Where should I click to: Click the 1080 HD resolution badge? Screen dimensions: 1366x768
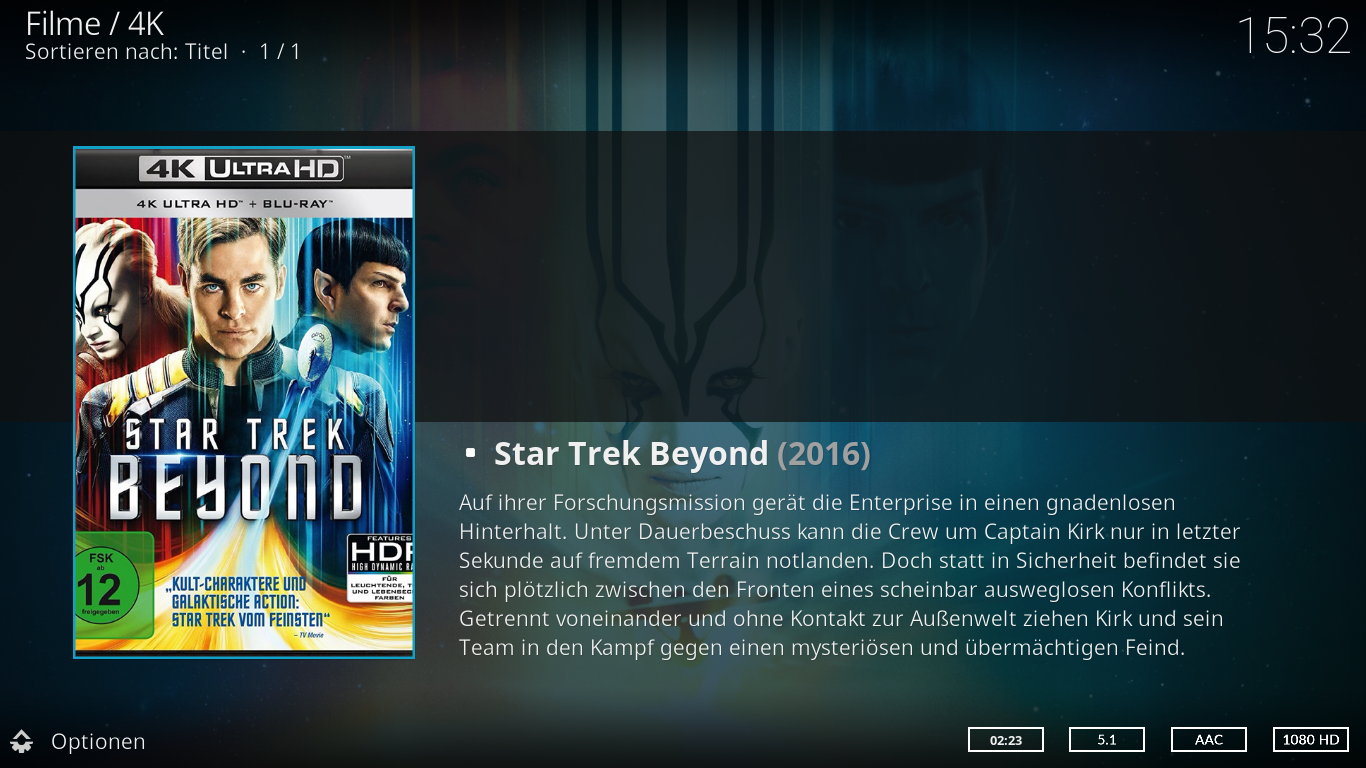pyautogui.click(x=1311, y=740)
